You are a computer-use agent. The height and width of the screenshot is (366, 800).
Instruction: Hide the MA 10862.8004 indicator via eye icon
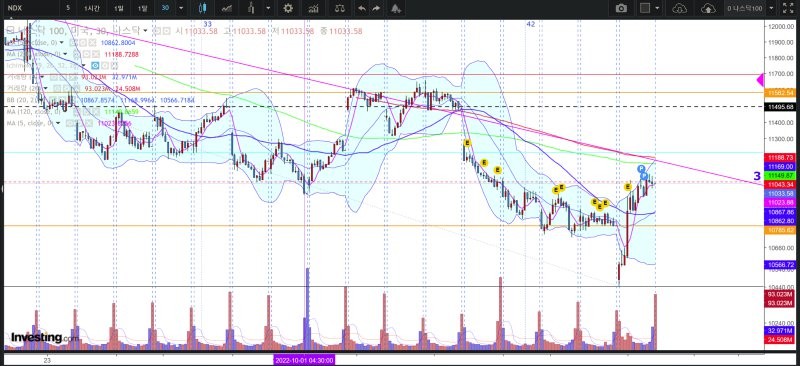[x=72, y=42]
